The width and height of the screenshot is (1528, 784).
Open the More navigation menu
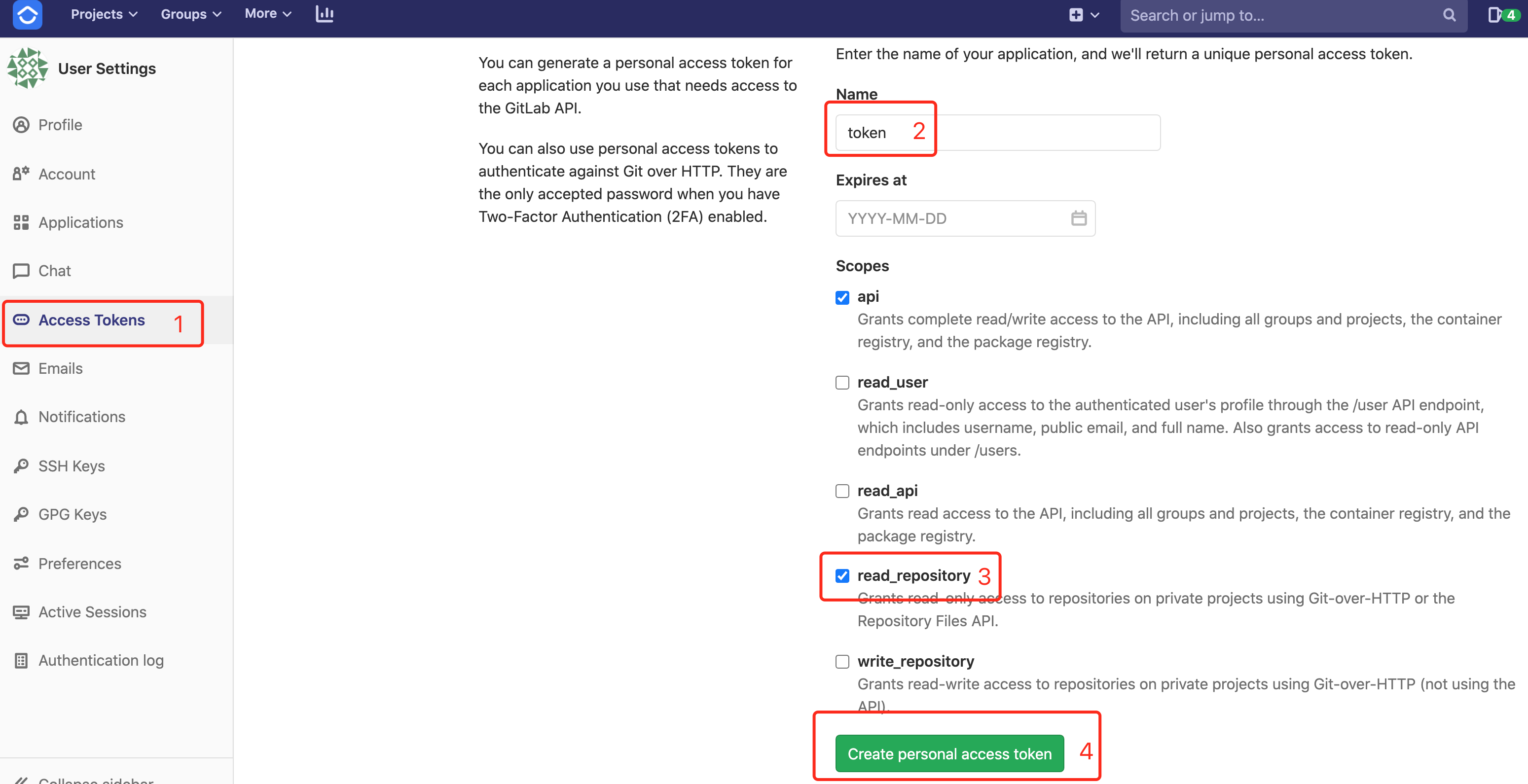tap(267, 14)
